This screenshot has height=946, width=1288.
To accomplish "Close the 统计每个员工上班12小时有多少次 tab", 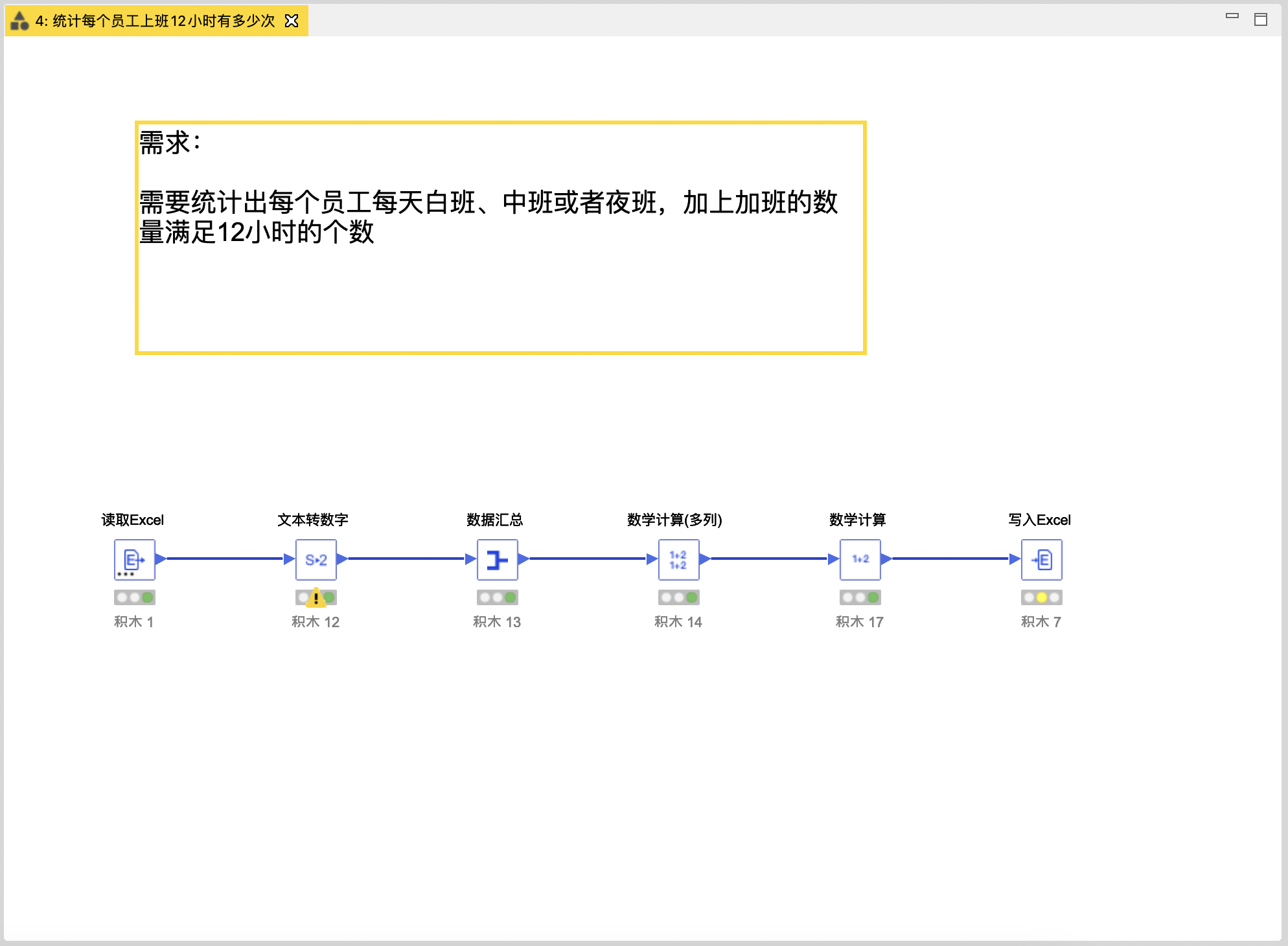I will [x=292, y=21].
